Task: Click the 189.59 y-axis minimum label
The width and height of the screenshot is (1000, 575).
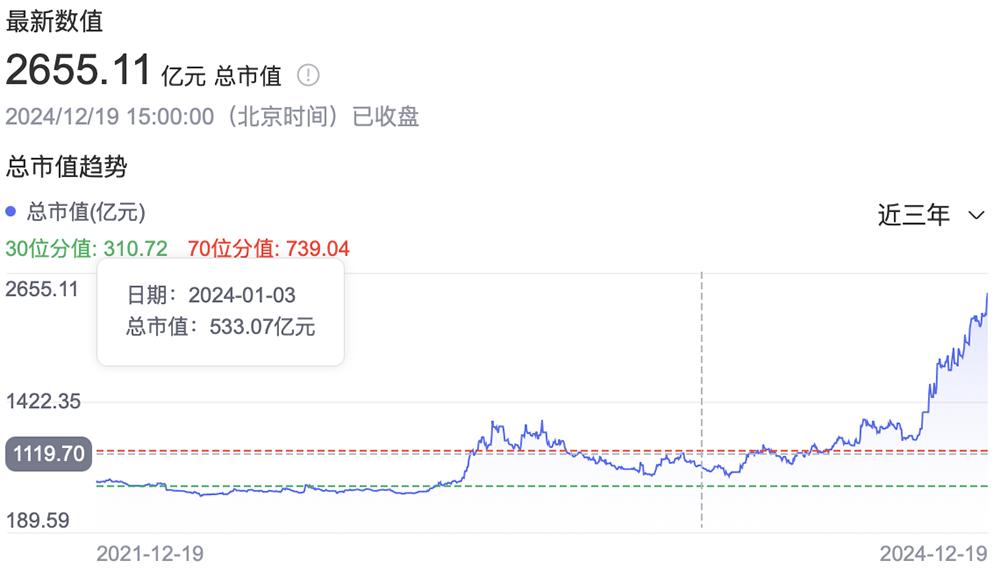Action: [x=37, y=520]
